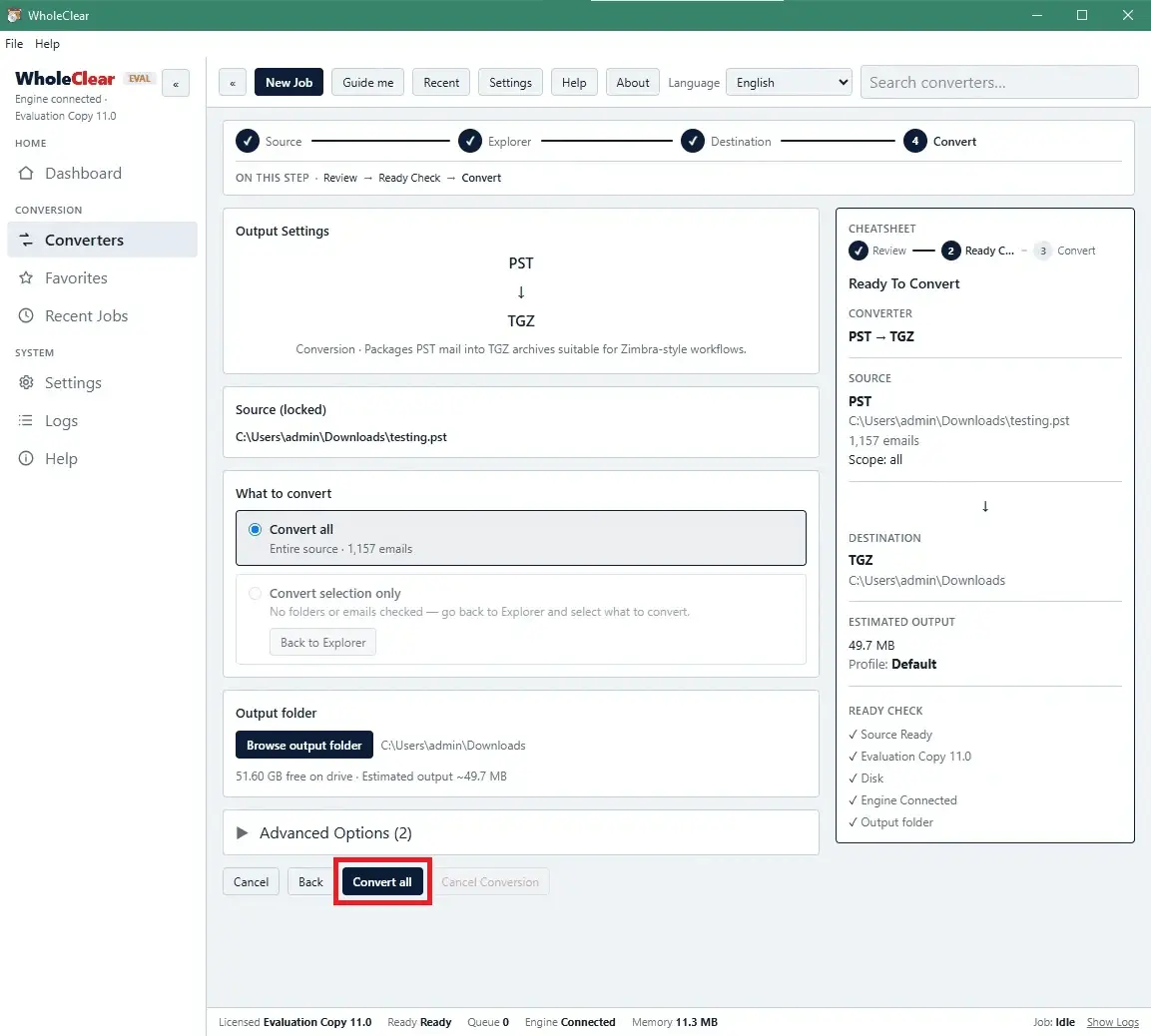The width and height of the screenshot is (1151, 1036).
Task: Click into the Search converters field
Action: [x=999, y=82]
